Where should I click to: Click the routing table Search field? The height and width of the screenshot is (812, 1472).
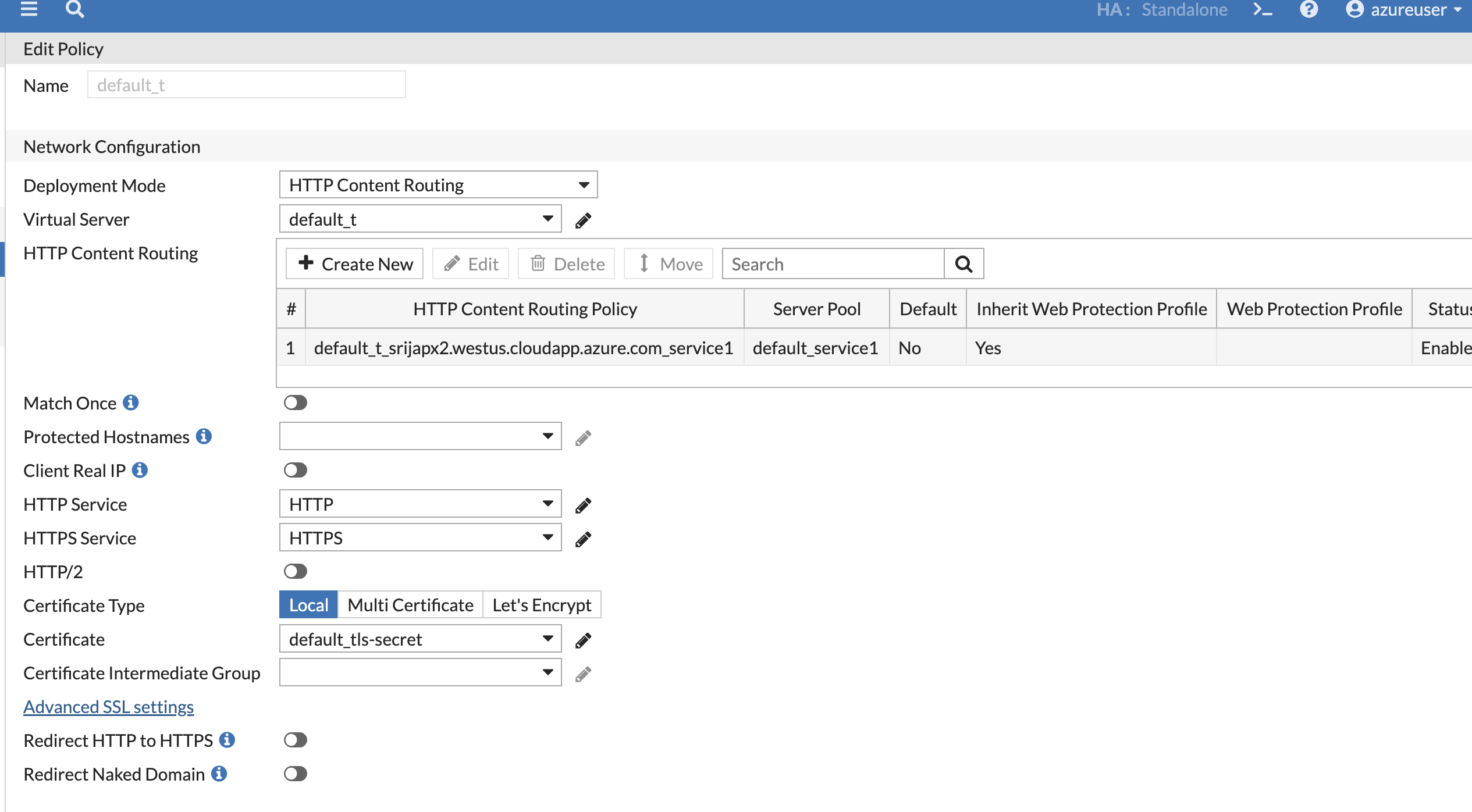click(833, 264)
